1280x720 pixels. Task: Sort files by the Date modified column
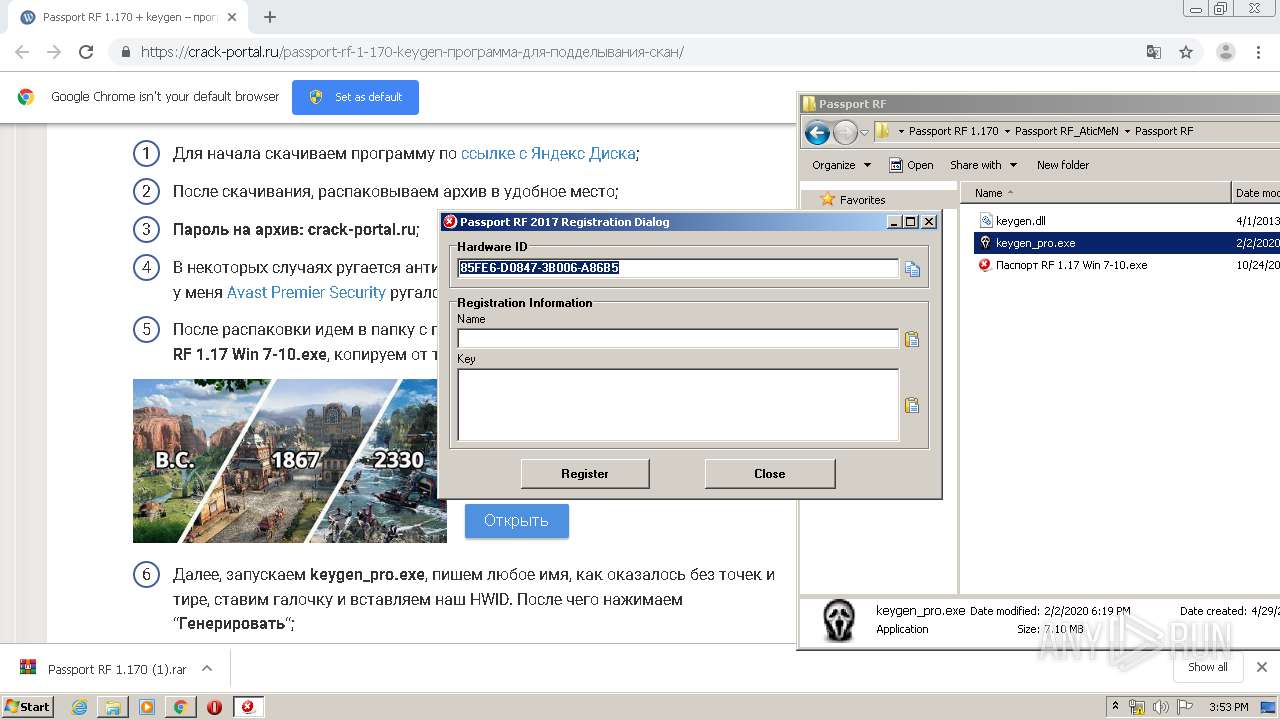[x=1256, y=193]
